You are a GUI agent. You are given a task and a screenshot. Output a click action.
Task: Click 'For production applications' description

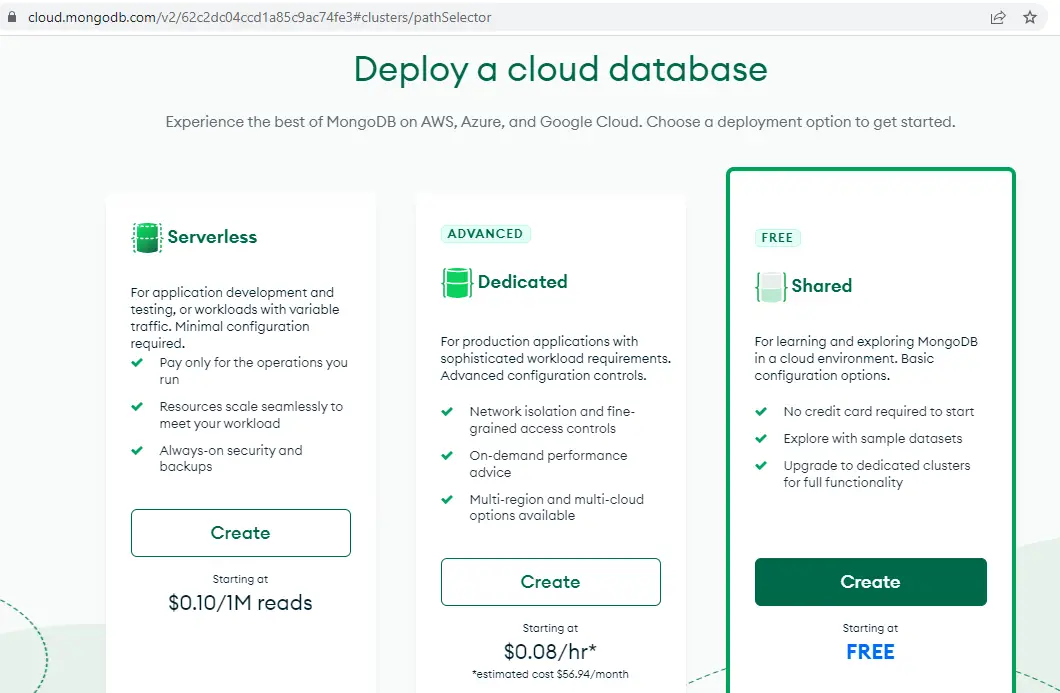[556, 358]
